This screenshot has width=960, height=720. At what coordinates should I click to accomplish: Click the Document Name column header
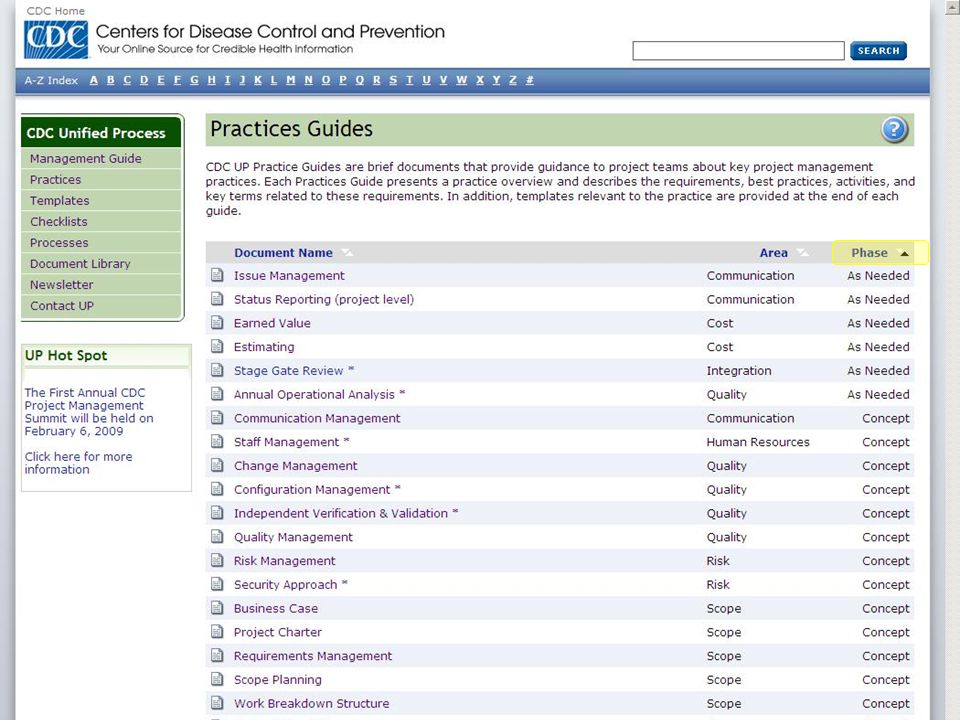point(283,253)
